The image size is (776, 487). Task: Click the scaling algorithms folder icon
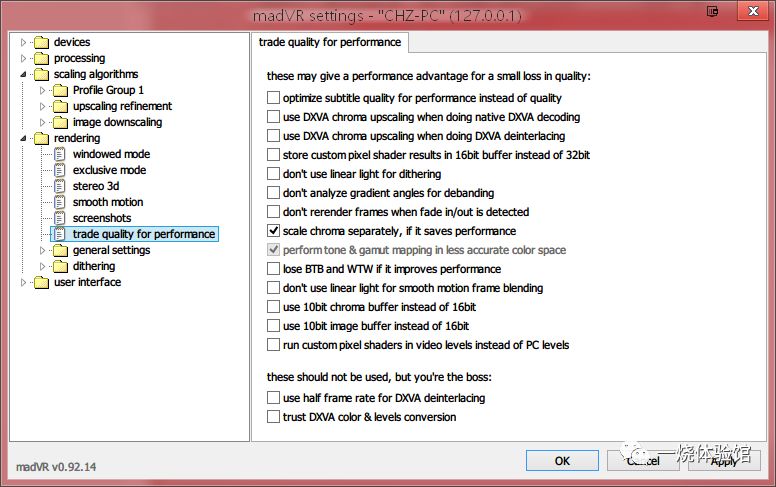click(x=42, y=74)
